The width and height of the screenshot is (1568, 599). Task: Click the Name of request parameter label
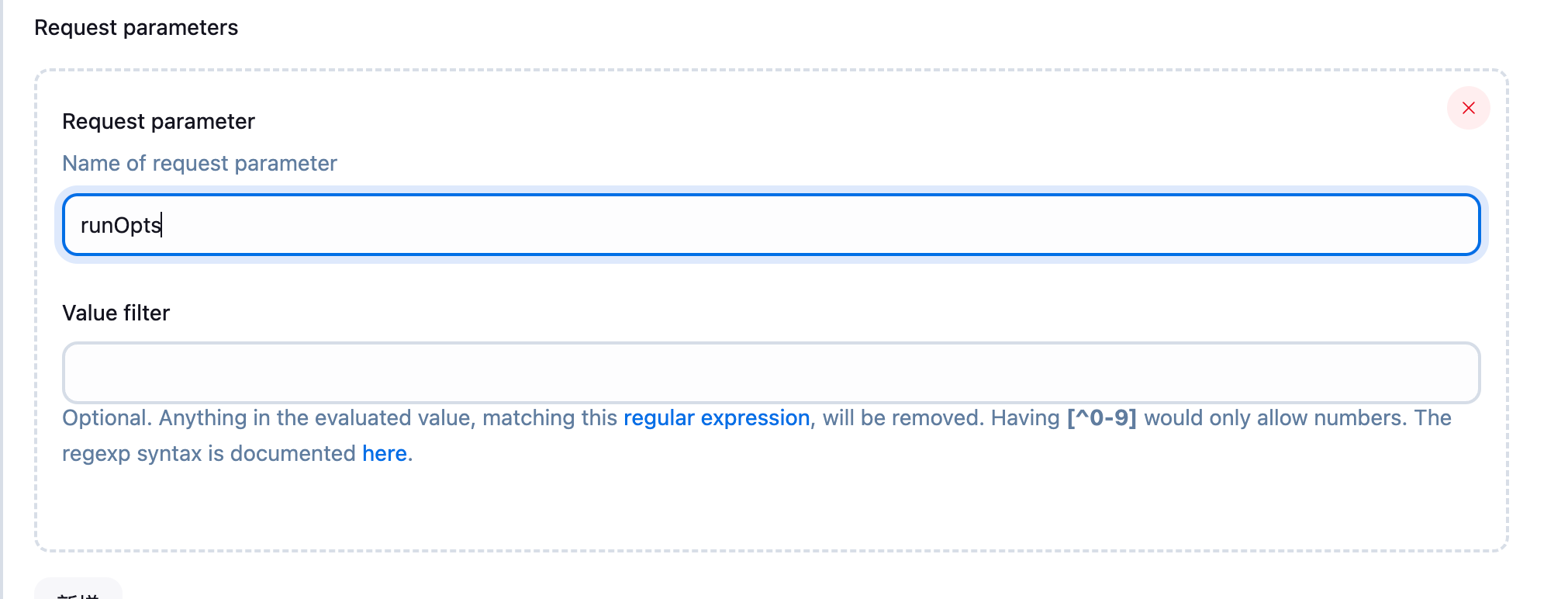pyautogui.click(x=200, y=163)
